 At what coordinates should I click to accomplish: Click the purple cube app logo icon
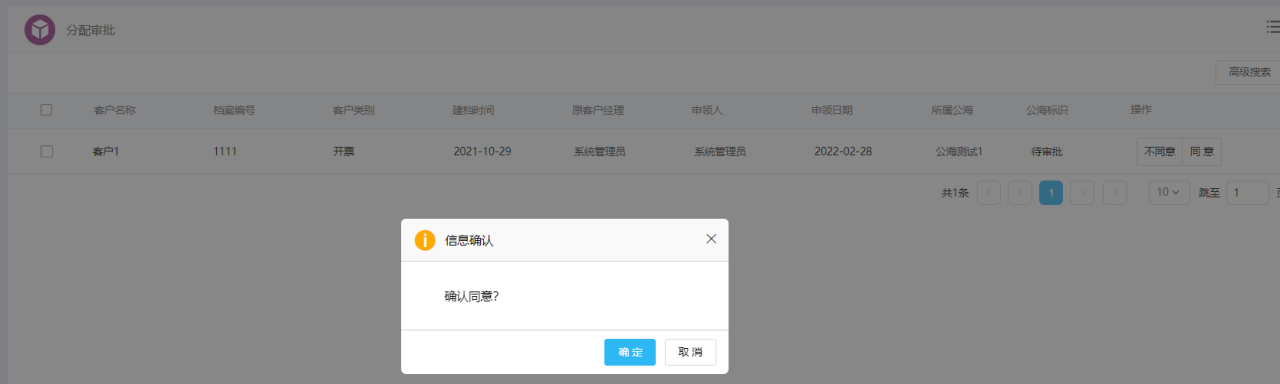(x=40, y=30)
